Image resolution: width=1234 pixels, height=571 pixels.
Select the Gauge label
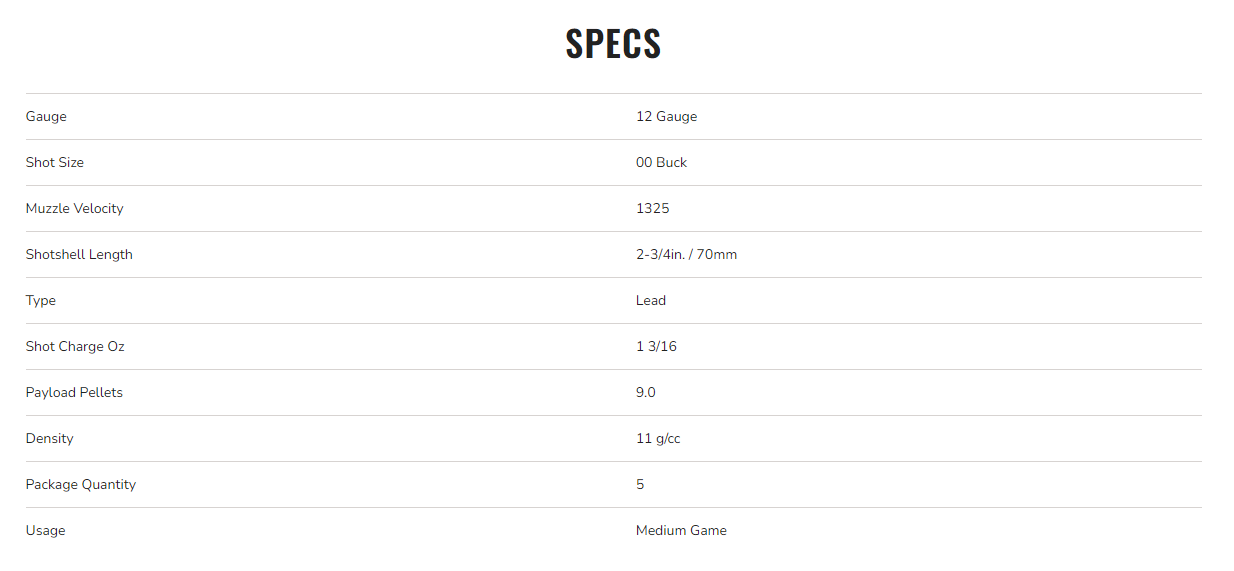tap(46, 116)
